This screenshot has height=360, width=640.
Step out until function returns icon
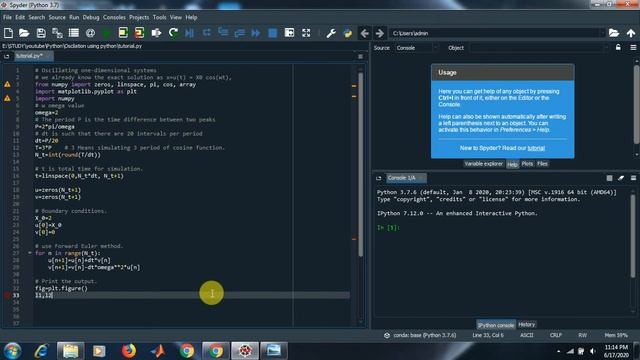240,33
